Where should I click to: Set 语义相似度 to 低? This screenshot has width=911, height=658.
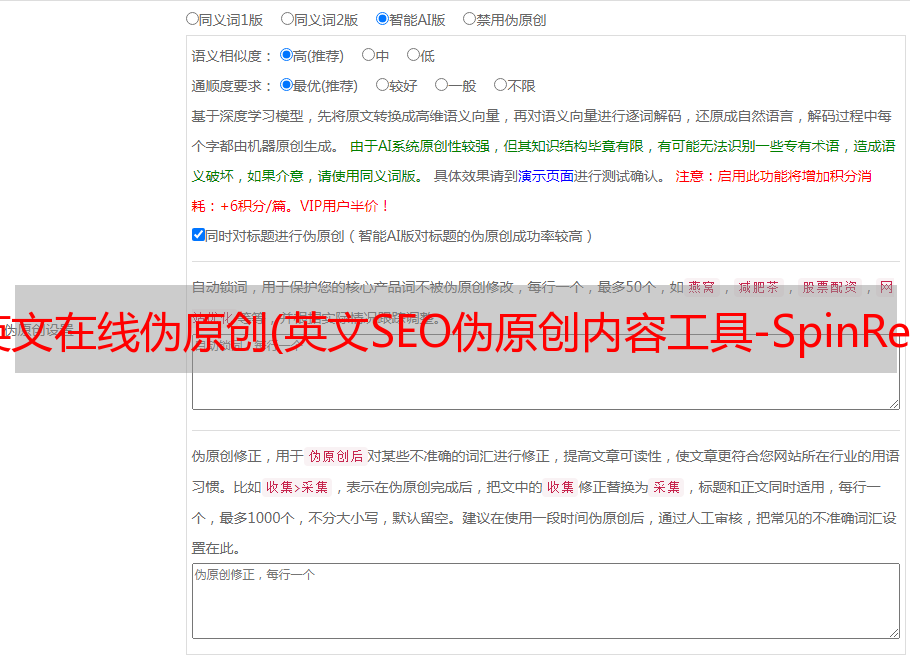click(x=414, y=55)
